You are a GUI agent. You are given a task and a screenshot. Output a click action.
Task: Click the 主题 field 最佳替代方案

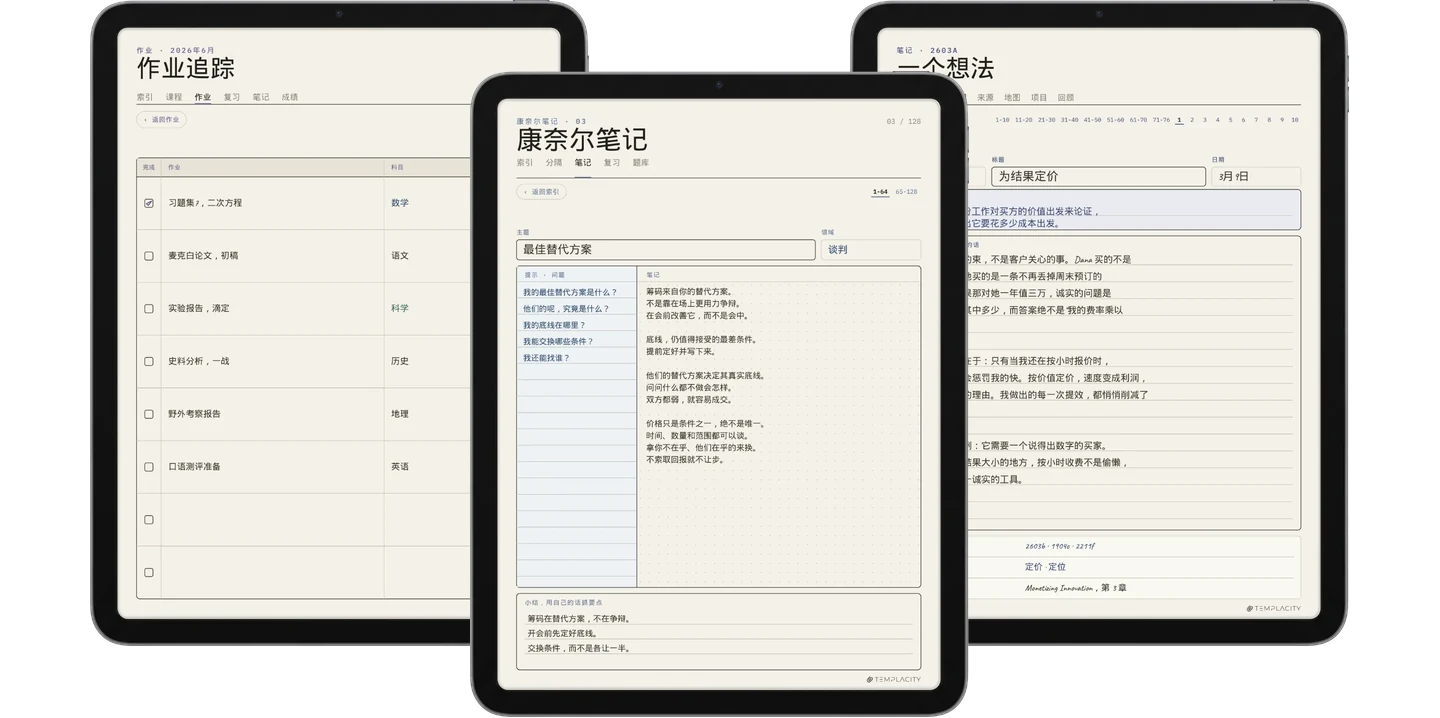(x=666, y=250)
